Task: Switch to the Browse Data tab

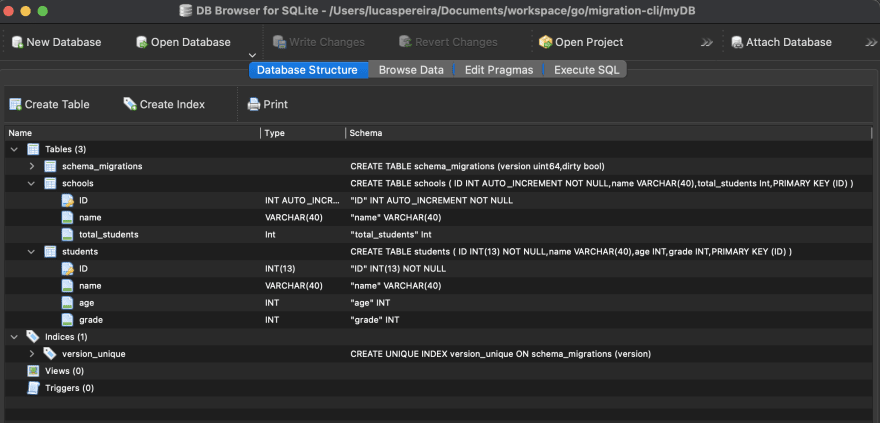Action: click(411, 70)
